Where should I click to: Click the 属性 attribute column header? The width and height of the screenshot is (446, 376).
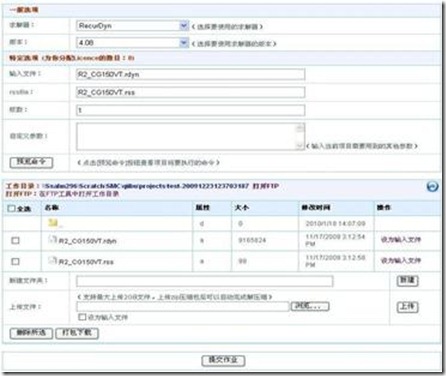(x=203, y=208)
